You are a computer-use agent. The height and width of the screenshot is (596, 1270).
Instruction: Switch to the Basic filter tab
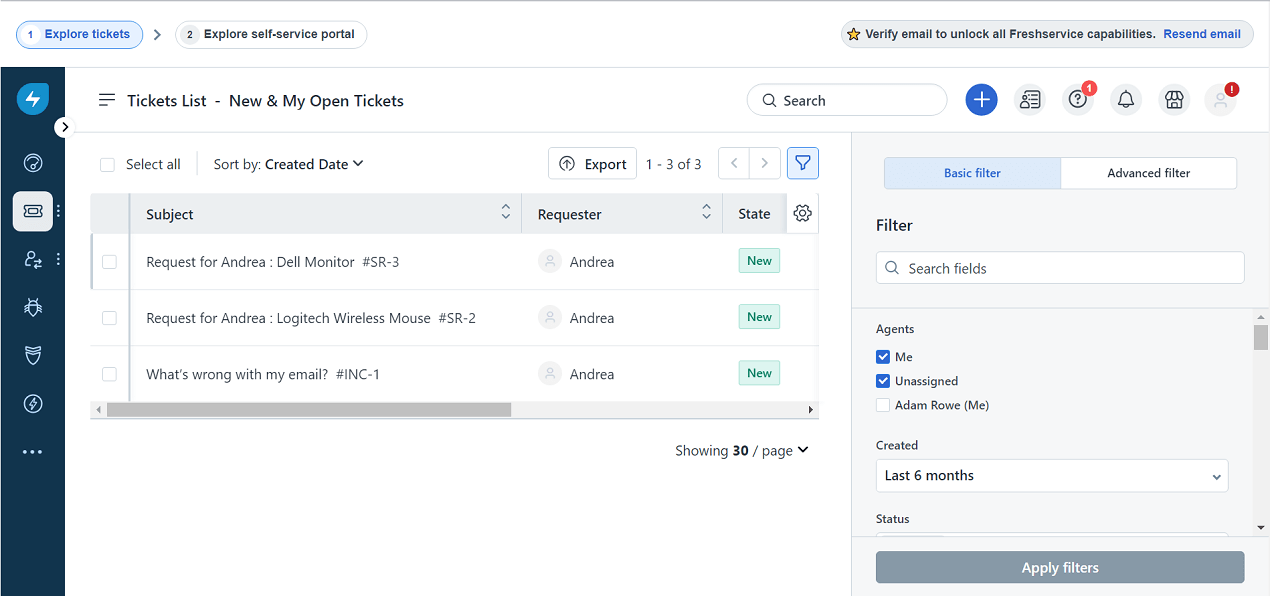972,173
